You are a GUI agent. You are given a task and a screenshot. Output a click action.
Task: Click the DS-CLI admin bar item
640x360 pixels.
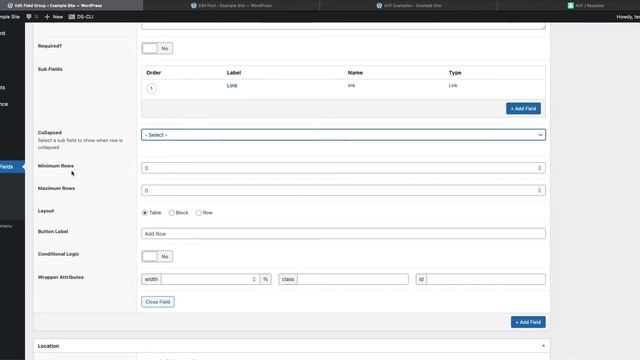[81, 17]
